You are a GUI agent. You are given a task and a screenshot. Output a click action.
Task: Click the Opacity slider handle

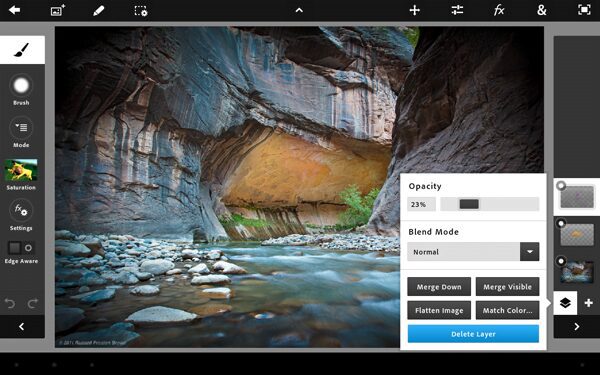pos(469,204)
